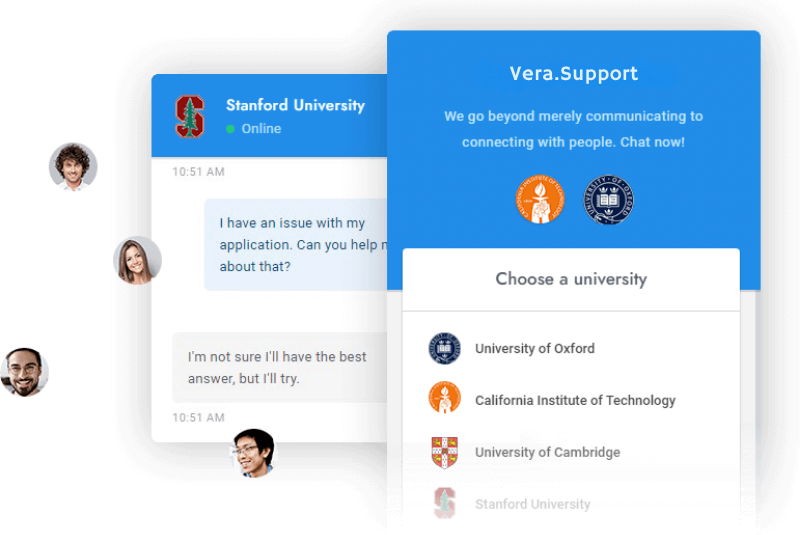Click the Stanford University logo in chat header
This screenshot has height=535, width=800.
[x=190, y=116]
